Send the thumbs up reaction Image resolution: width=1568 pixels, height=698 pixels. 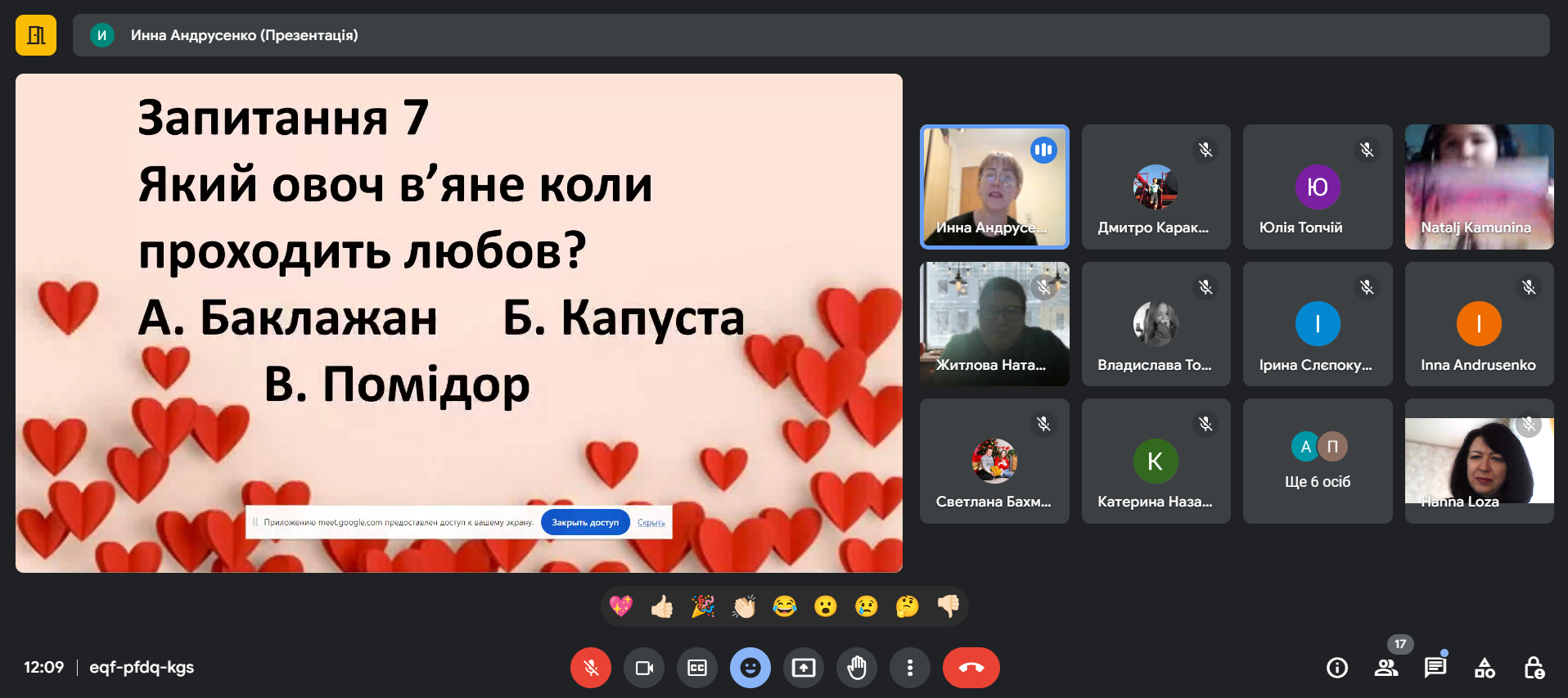coord(662,606)
